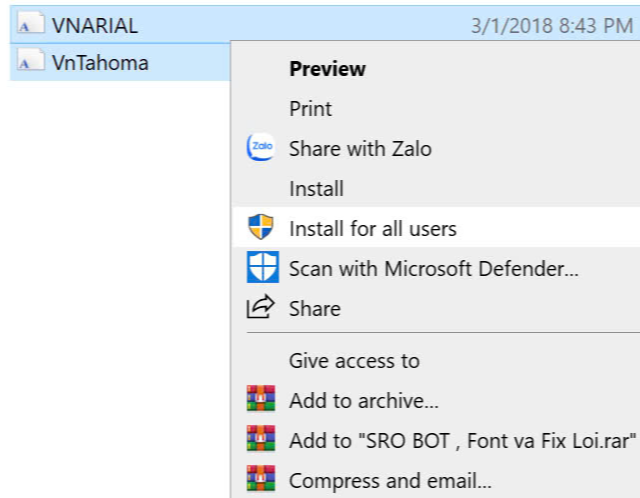Click WinRAR icon beside Add to SRO BOT rar
Image resolution: width=640 pixels, height=498 pixels.
260,438
